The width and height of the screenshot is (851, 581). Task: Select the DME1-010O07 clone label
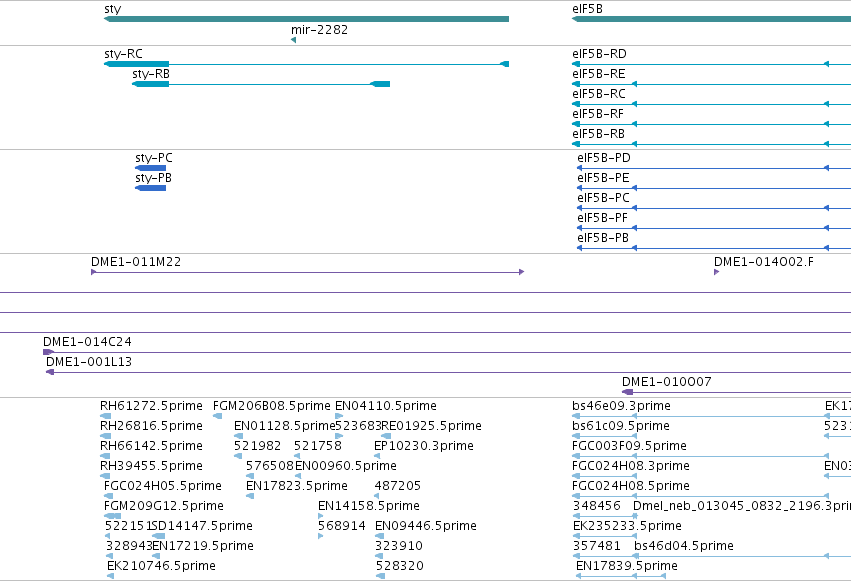pyautogui.click(x=666, y=382)
